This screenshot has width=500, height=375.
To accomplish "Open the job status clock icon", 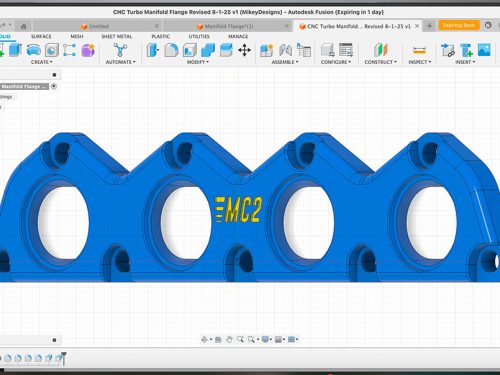I will pyautogui.click(x=488, y=25).
